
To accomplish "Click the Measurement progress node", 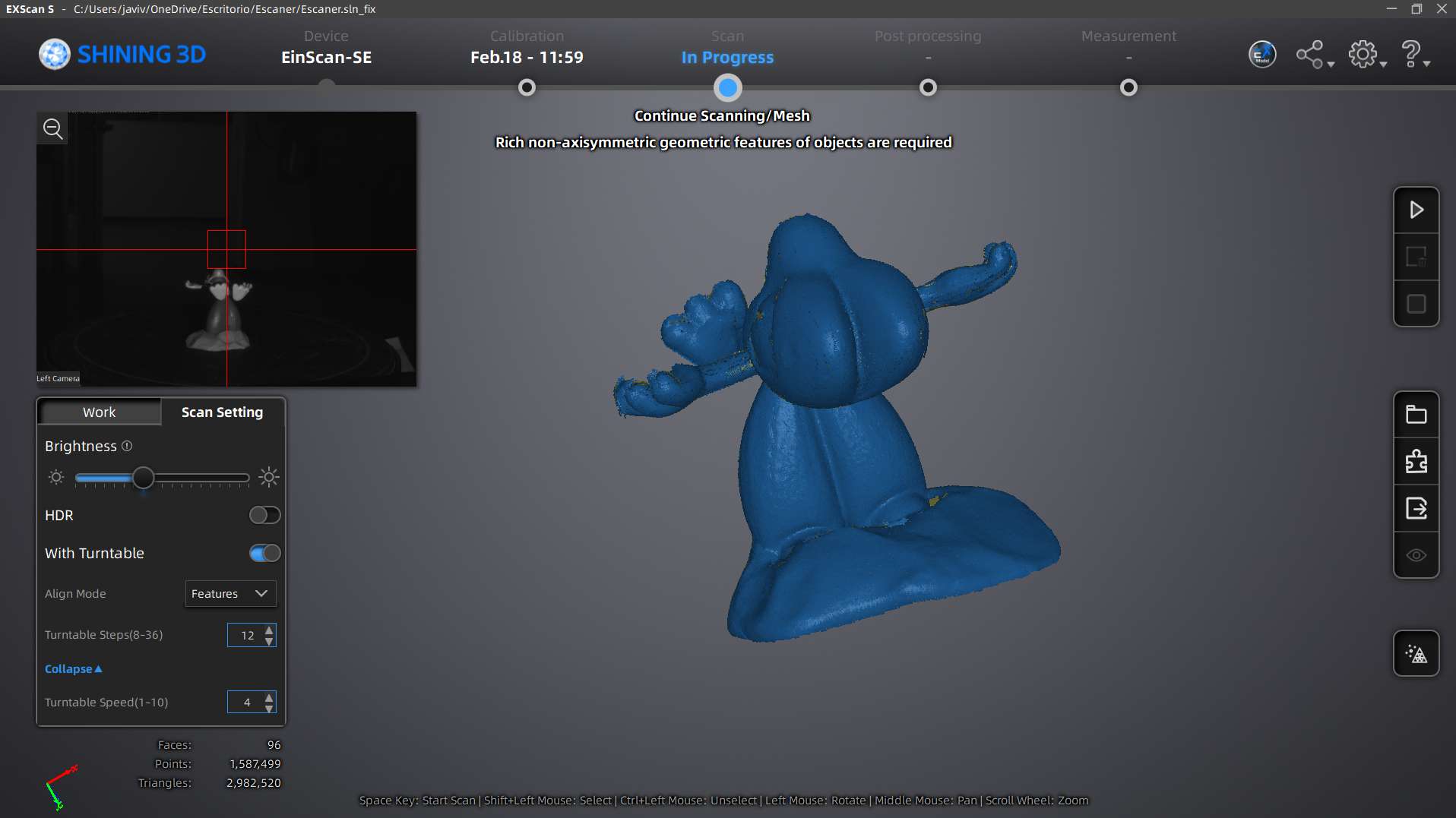I will [1128, 87].
